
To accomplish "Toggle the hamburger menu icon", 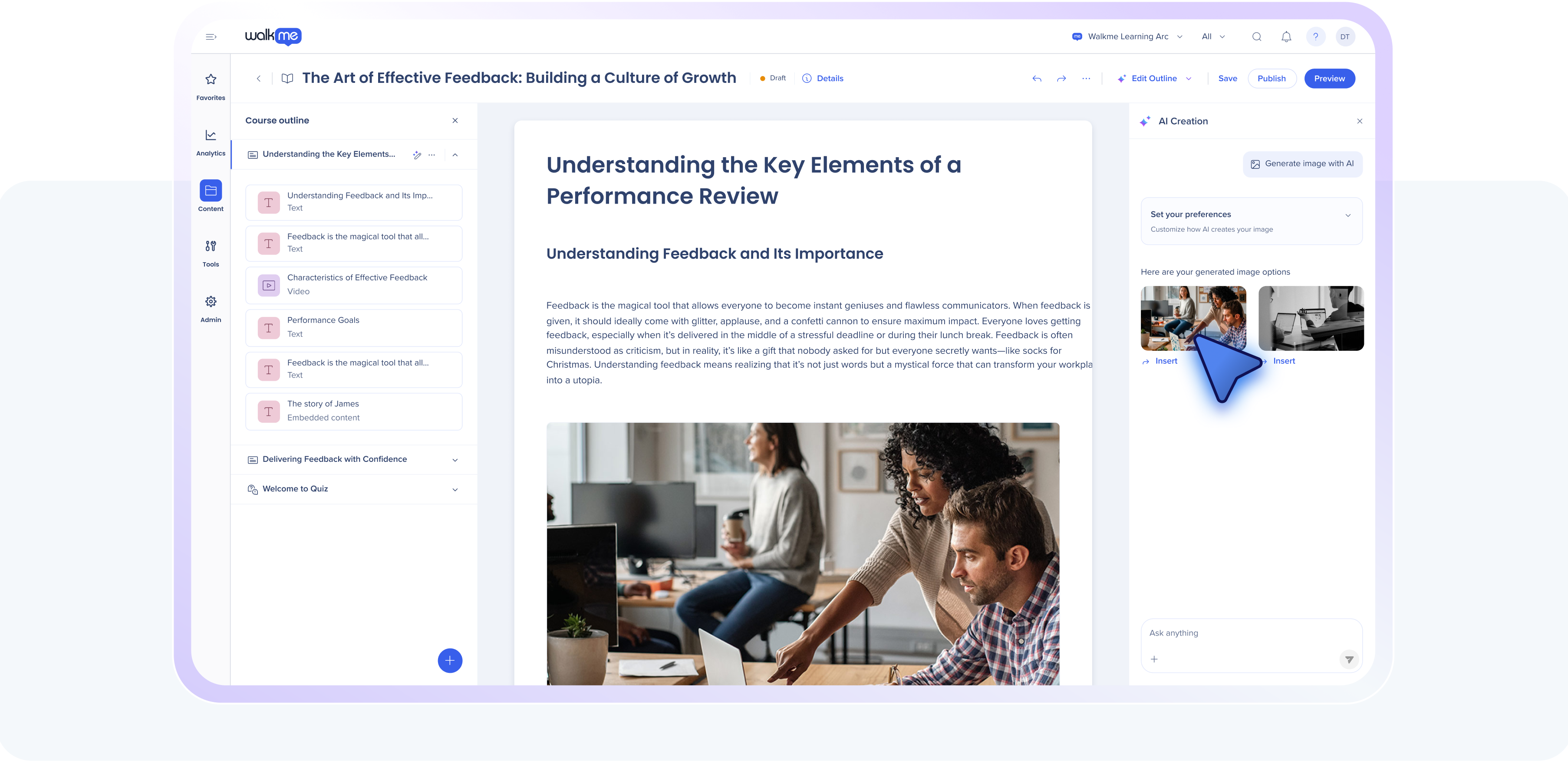I will (x=211, y=37).
